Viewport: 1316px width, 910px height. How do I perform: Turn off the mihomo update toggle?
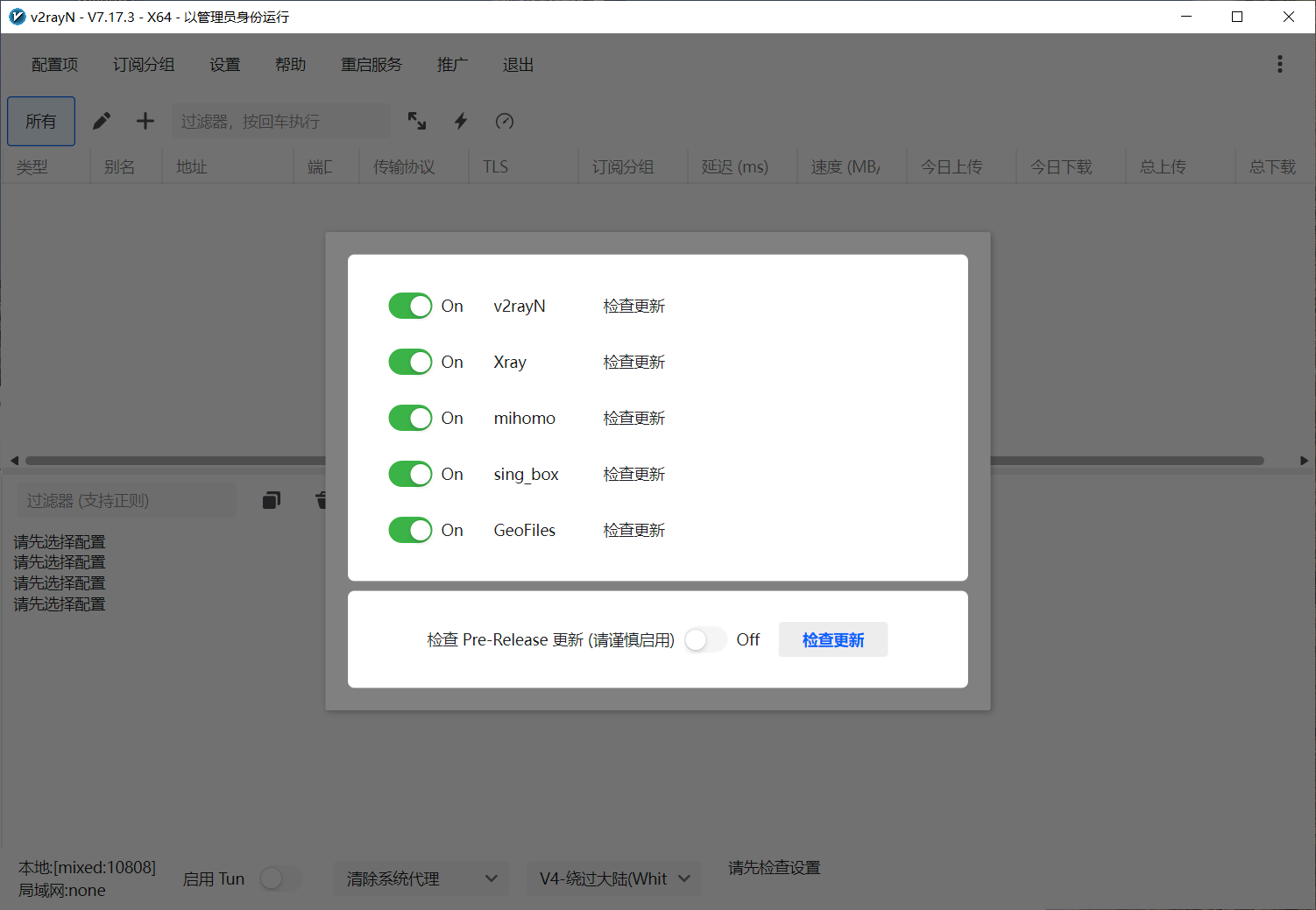(410, 418)
